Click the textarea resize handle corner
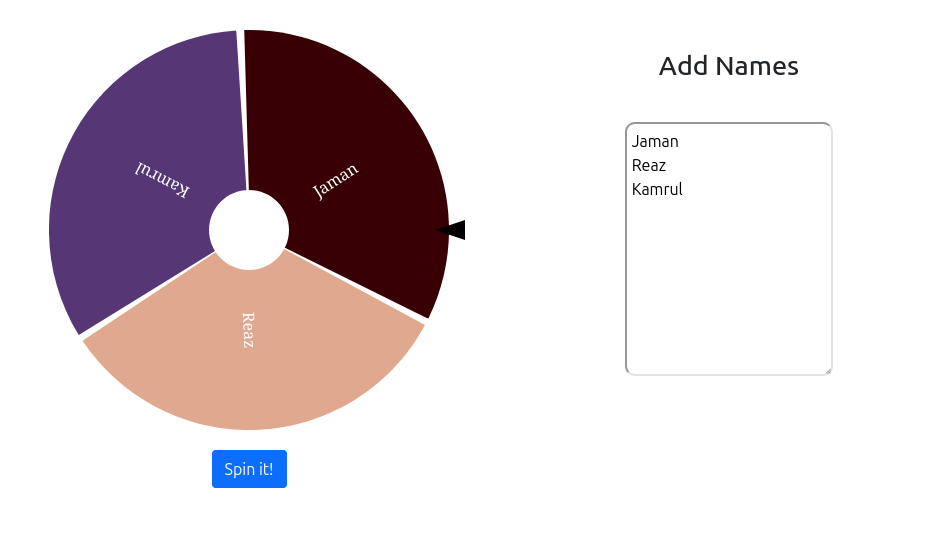This screenshot has height=533, width=942. [827, 371]
